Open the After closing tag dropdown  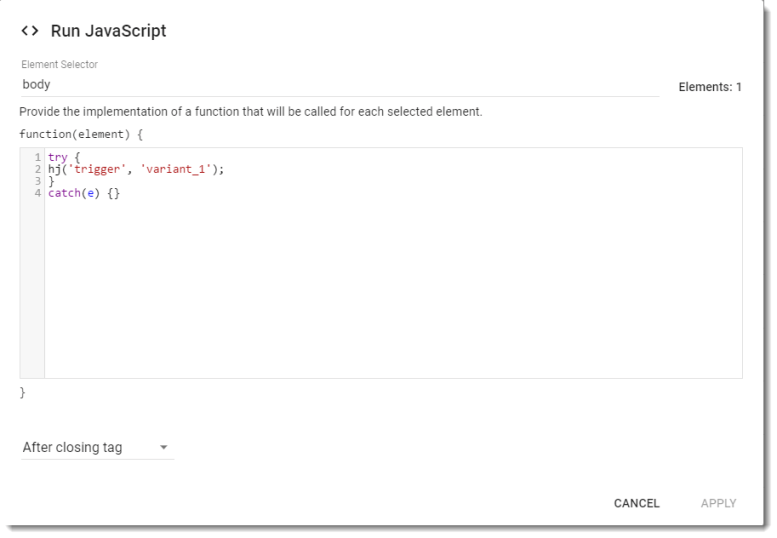coord(97,447)
